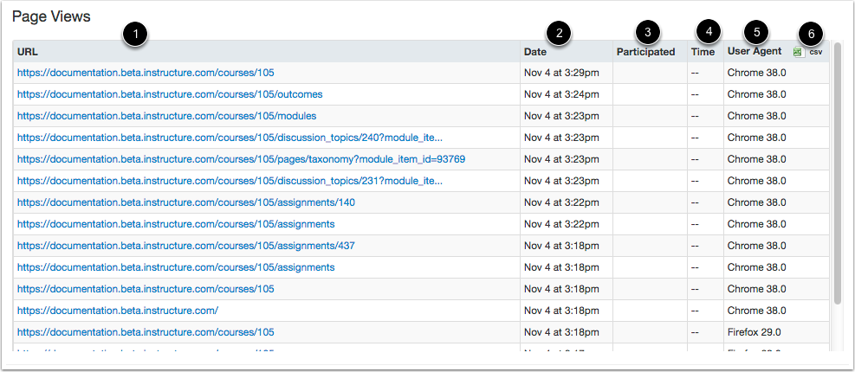Download page views as CSV
855x372 pixels.
[808, 52]
